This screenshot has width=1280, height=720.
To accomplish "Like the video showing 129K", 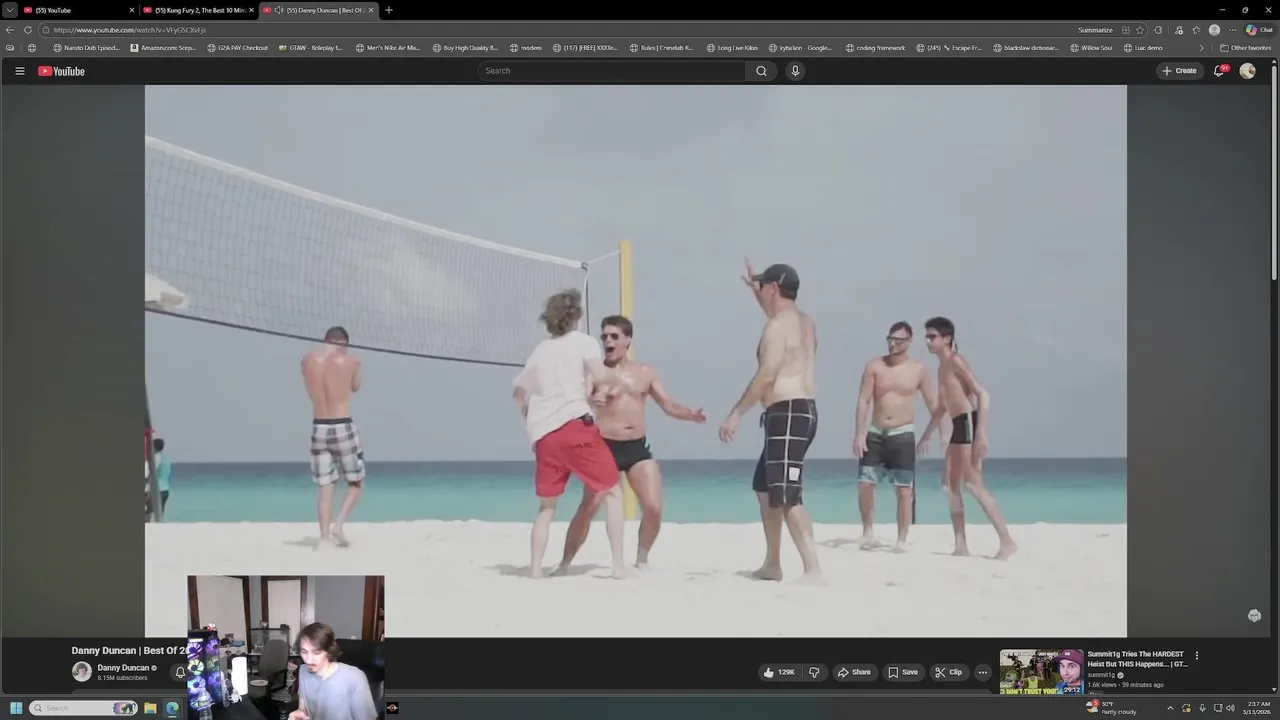I will coord(778,672).
